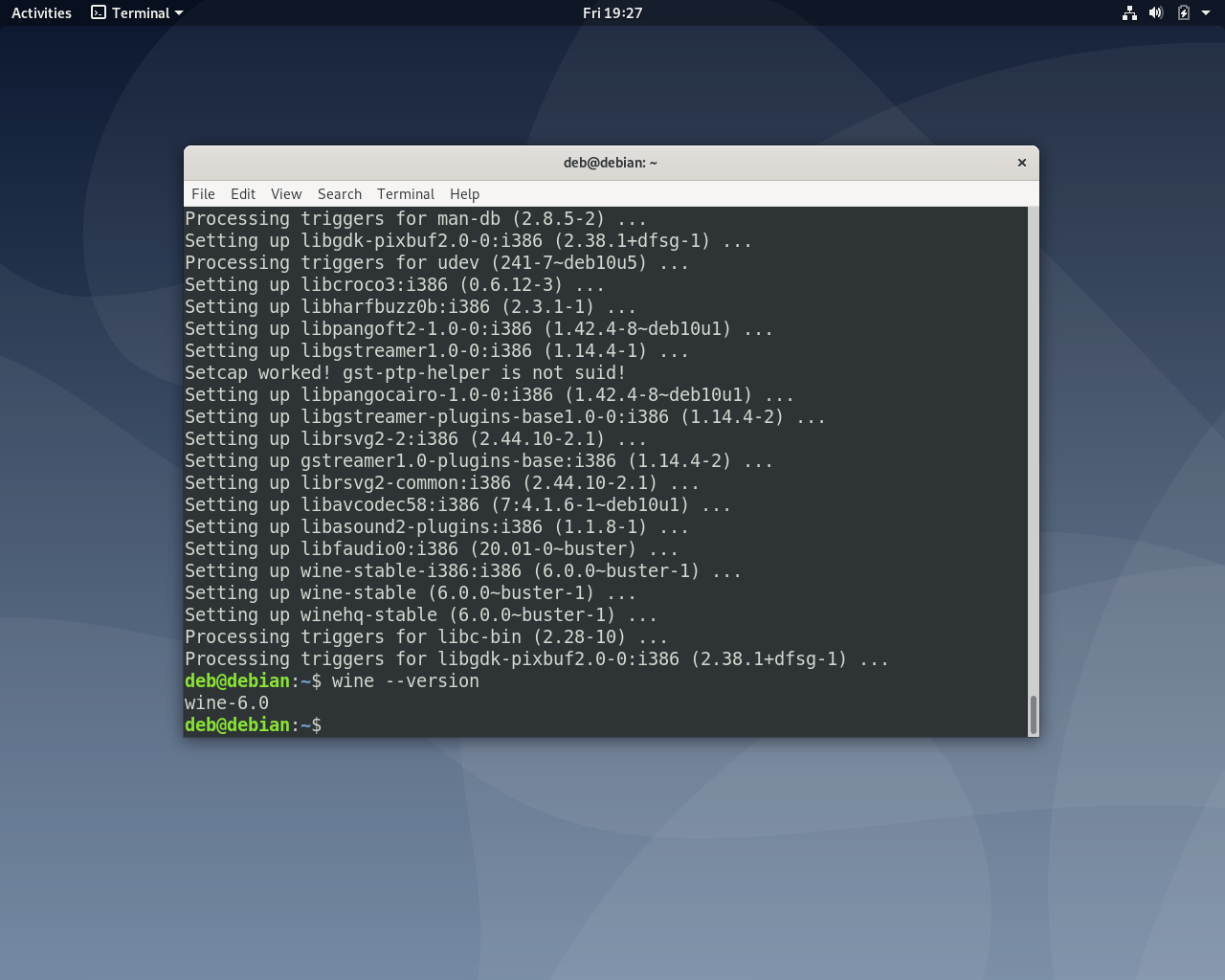Click 'Setting up libpangoft2-1.0-0:i386' line
The image size is (1225, 980).
tap(479, 329)
